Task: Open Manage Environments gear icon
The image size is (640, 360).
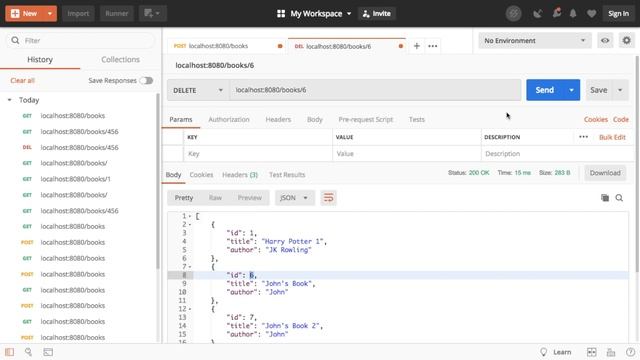Action: tap(627, 40)
